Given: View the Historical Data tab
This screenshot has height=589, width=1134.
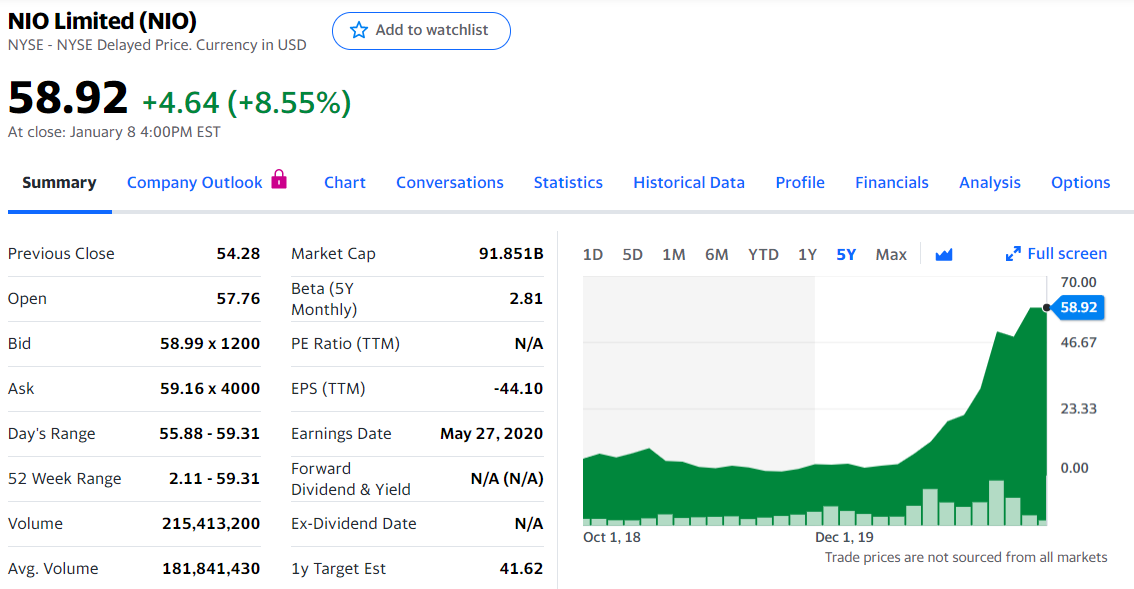Looking at the screenshot, I should (x=689, y=182).
